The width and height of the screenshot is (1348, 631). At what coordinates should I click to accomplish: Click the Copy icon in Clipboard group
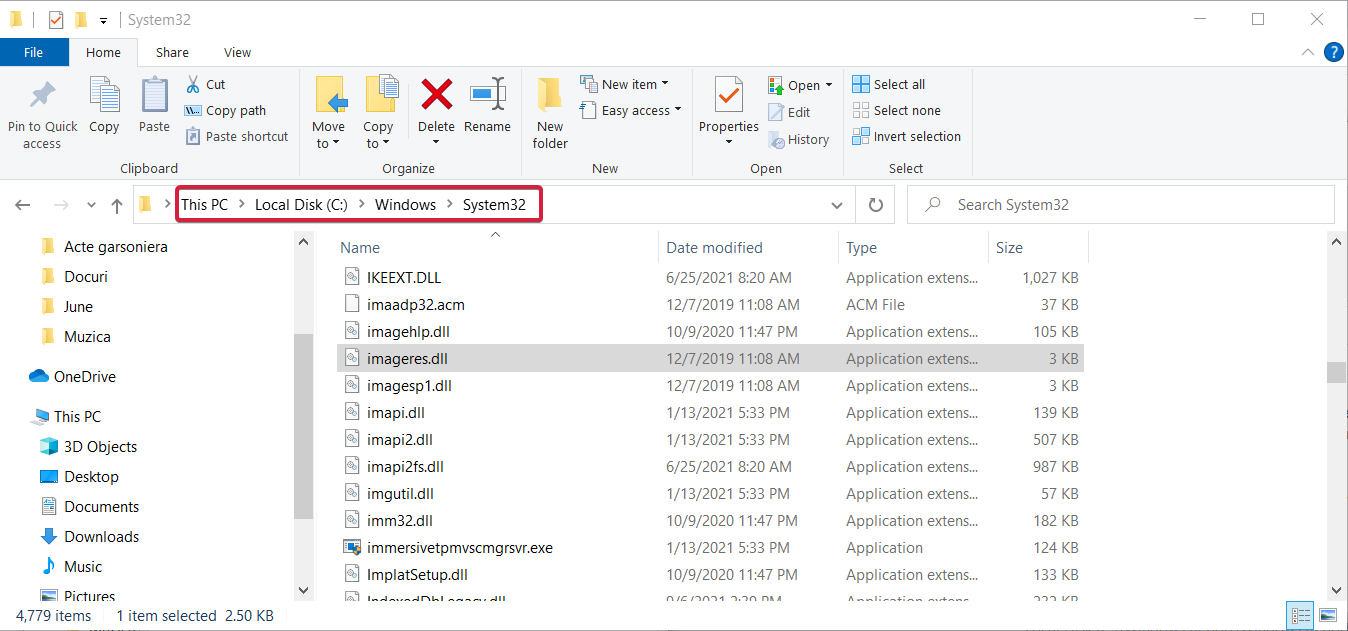pos(104,94)
